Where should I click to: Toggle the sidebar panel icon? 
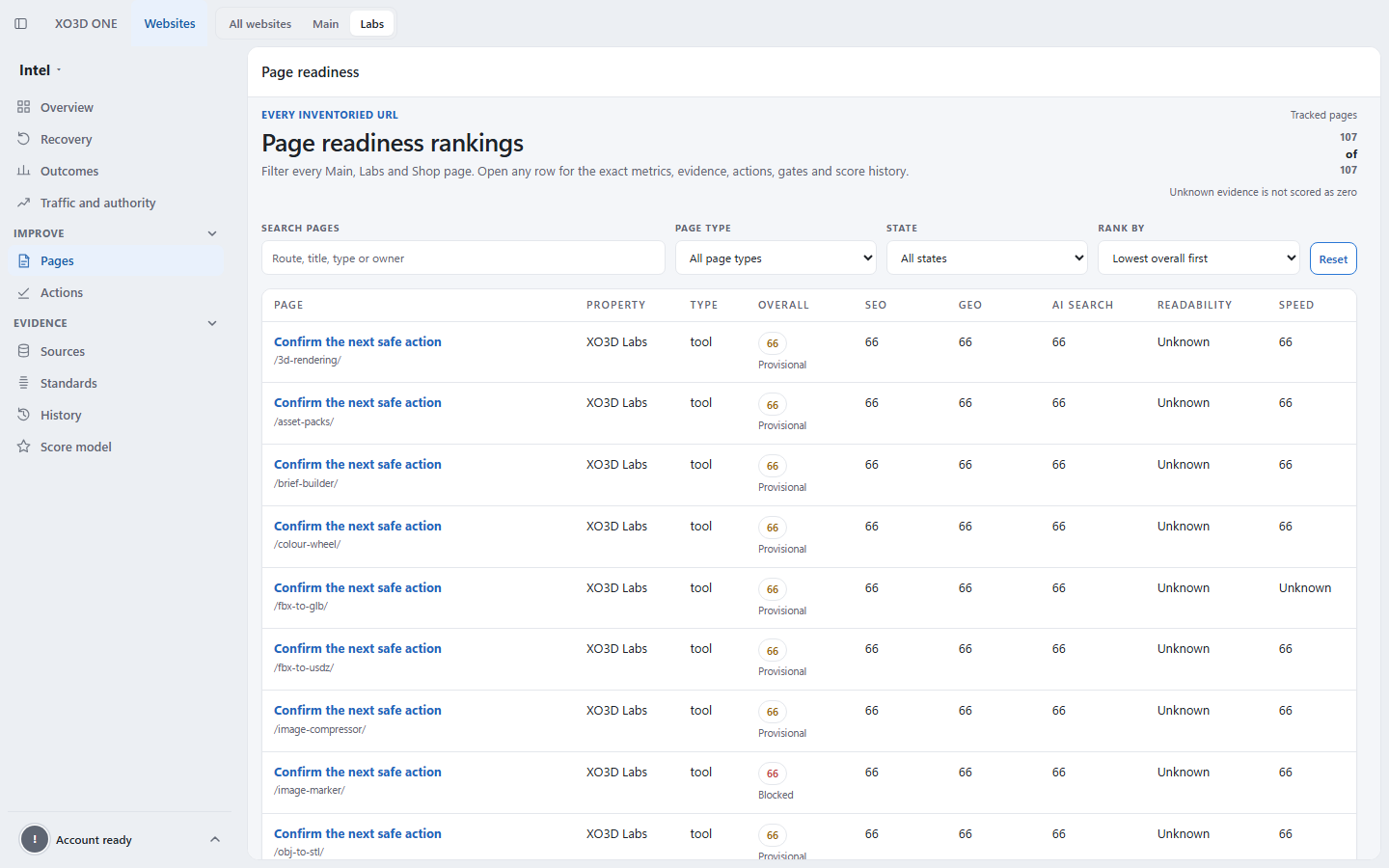pyautogui.click(x=20, y=24)
